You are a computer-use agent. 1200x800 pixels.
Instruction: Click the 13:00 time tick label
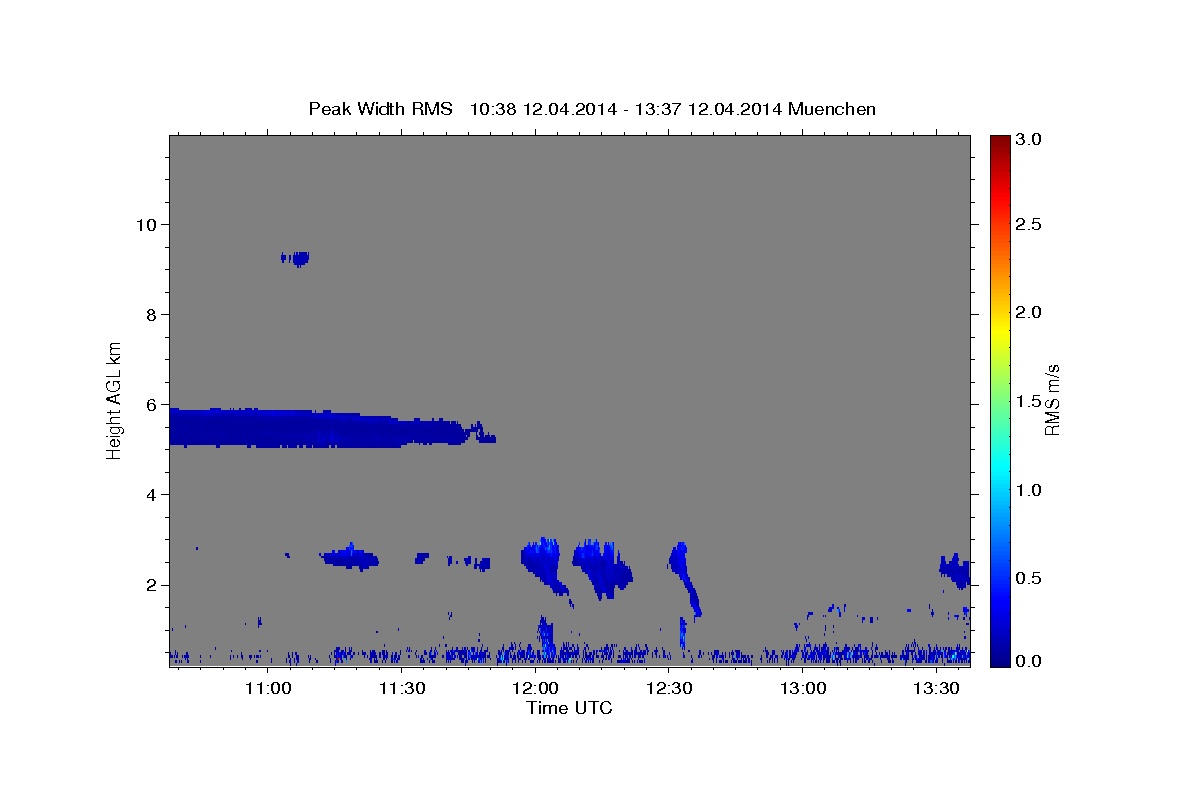pyautogui.click(x=803, y=688)
